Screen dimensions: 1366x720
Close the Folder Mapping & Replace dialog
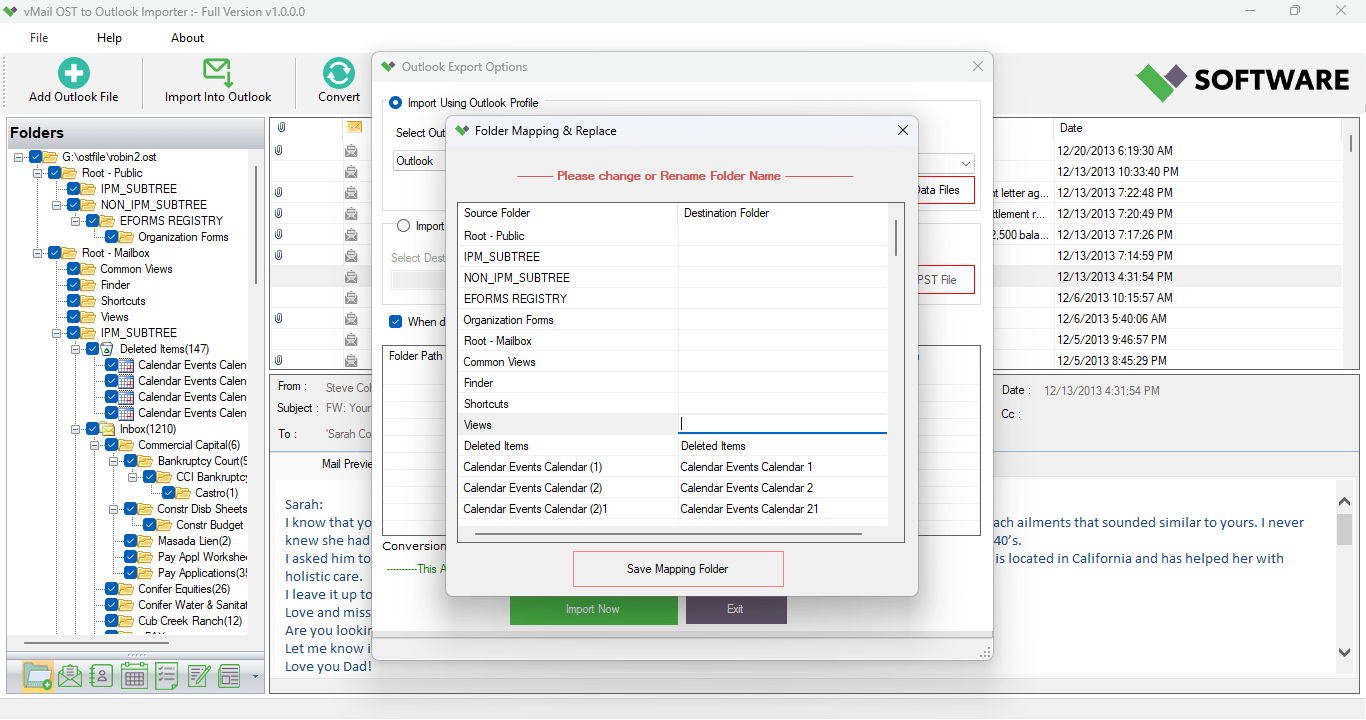[x=903, y=130]
